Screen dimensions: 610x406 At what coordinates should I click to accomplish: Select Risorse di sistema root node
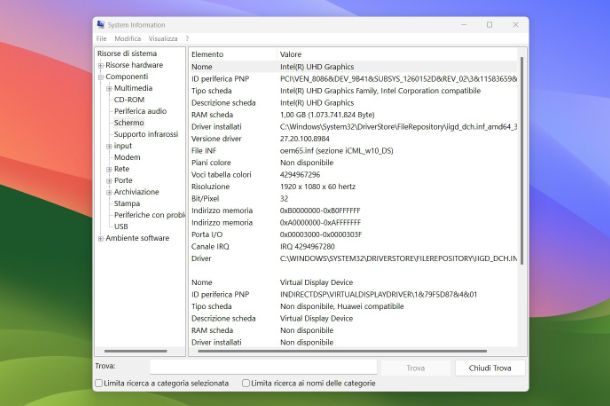click(x=127, y=53)
